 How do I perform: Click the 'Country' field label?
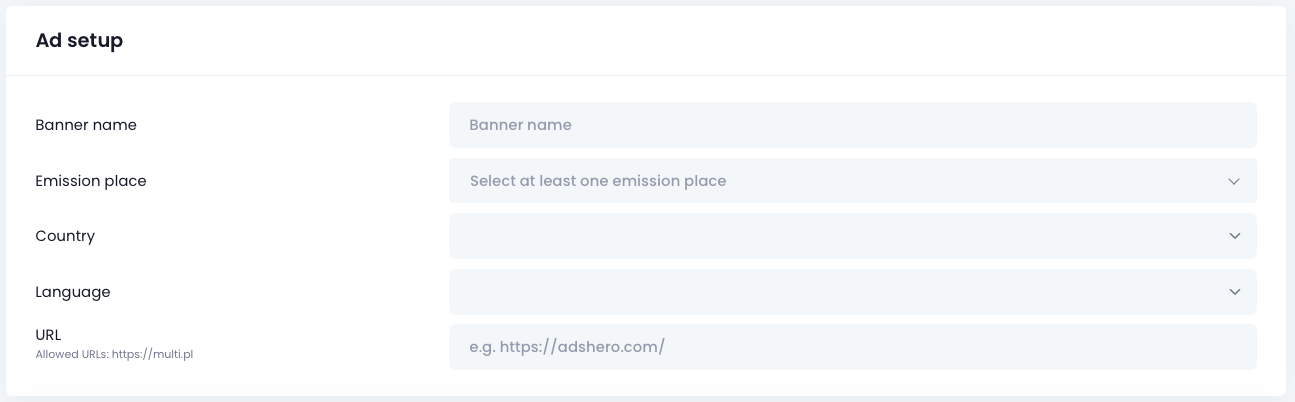65,236
